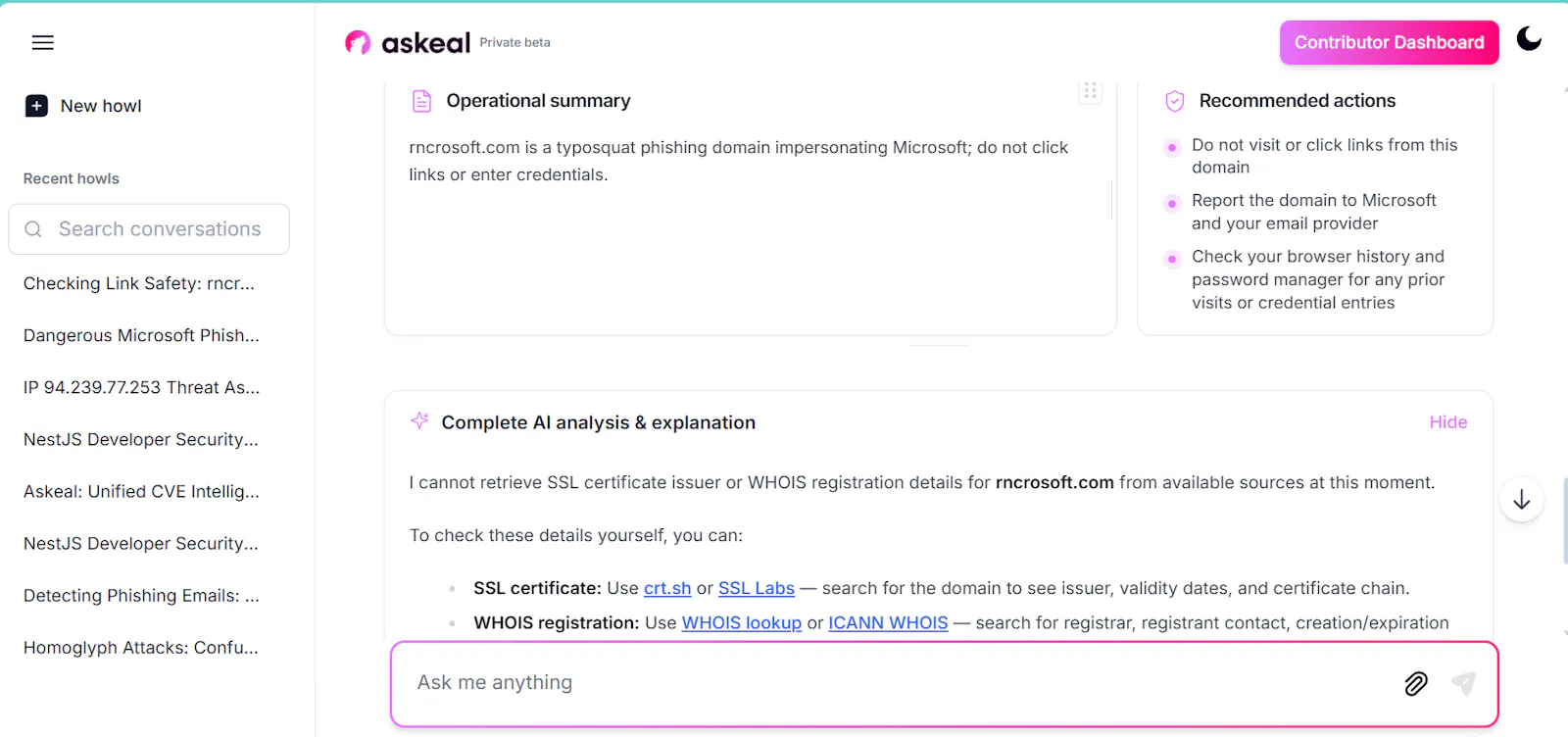This screenshot has height=737, width=1568.
Task: Attach a file with paperclip icon
Action: [x=1416, y=683]
